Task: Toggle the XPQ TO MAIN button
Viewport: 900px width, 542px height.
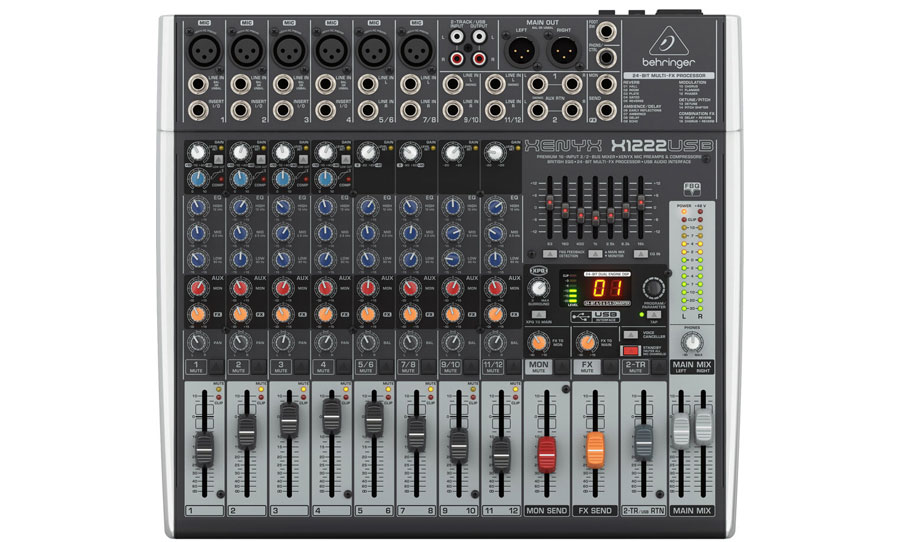Action: 538,314
